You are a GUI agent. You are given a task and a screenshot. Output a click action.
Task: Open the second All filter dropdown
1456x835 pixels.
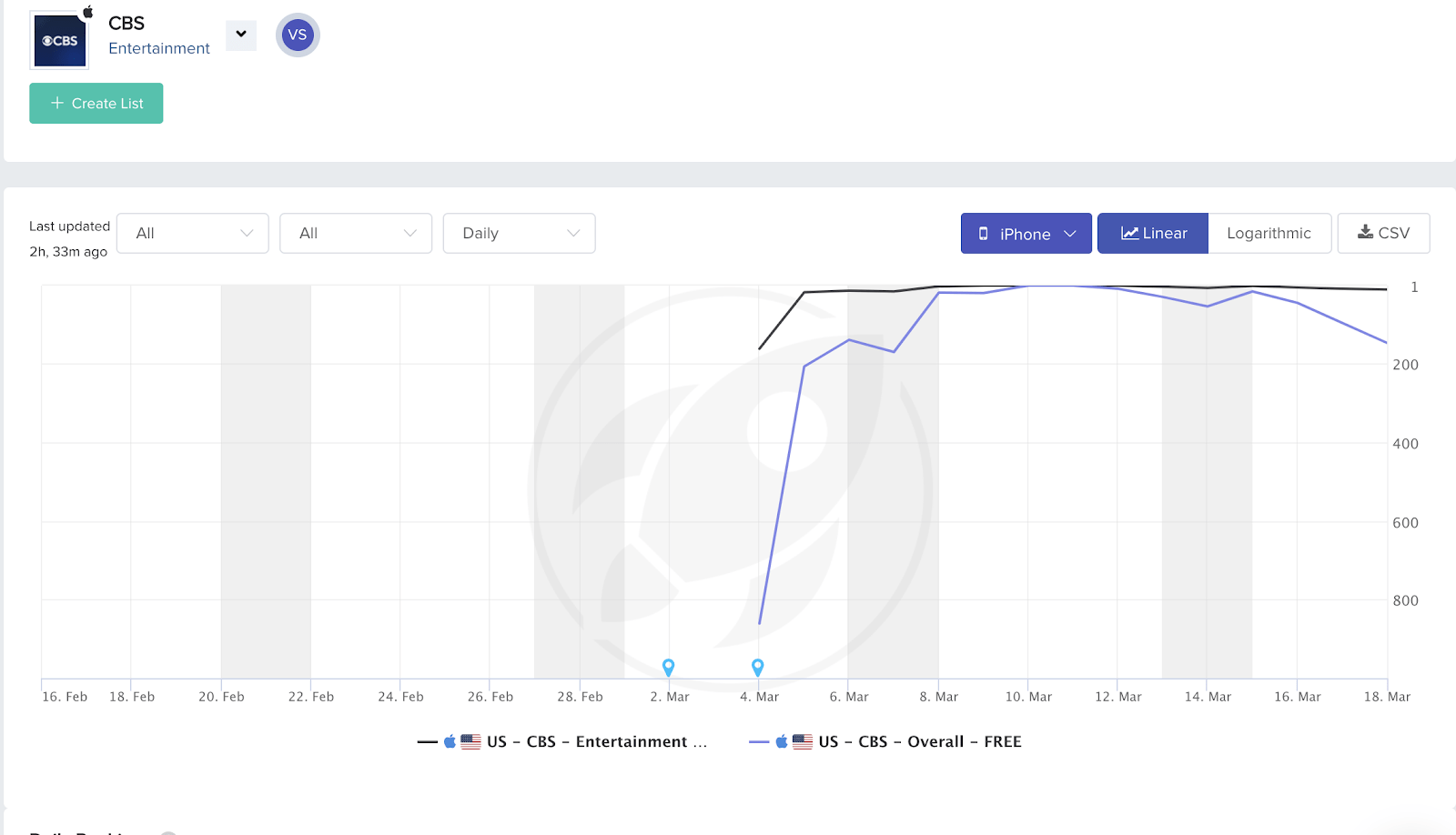click(356, 234)
